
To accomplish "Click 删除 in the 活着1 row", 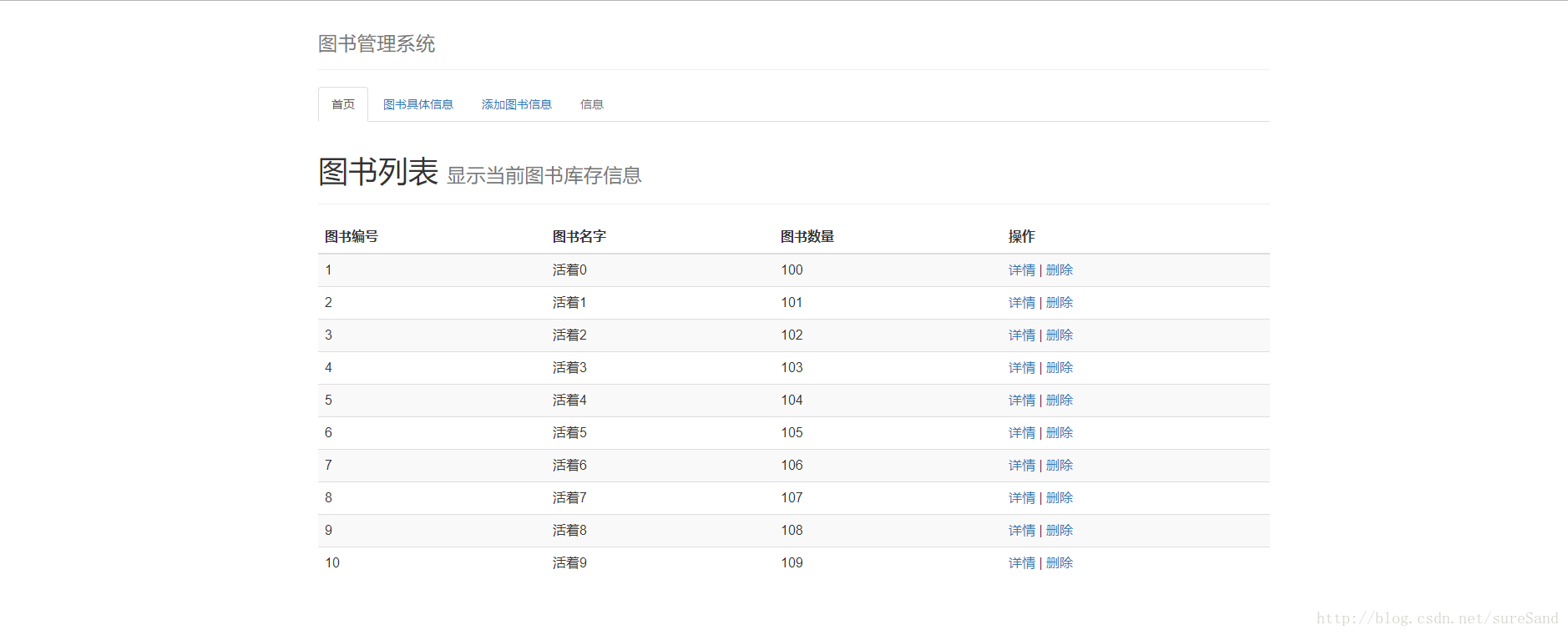I will [x=1060, y=303].
